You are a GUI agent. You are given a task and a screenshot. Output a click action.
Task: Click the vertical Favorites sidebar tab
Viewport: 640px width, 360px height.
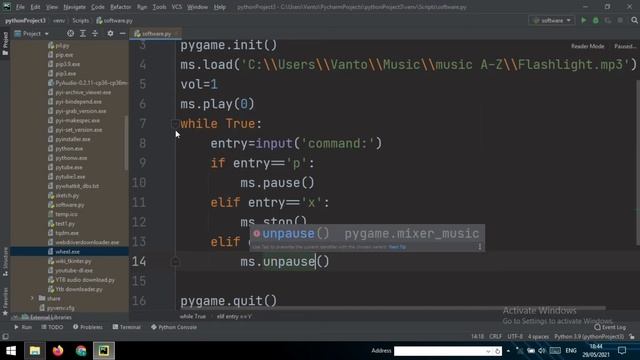[x=5, y=301]
